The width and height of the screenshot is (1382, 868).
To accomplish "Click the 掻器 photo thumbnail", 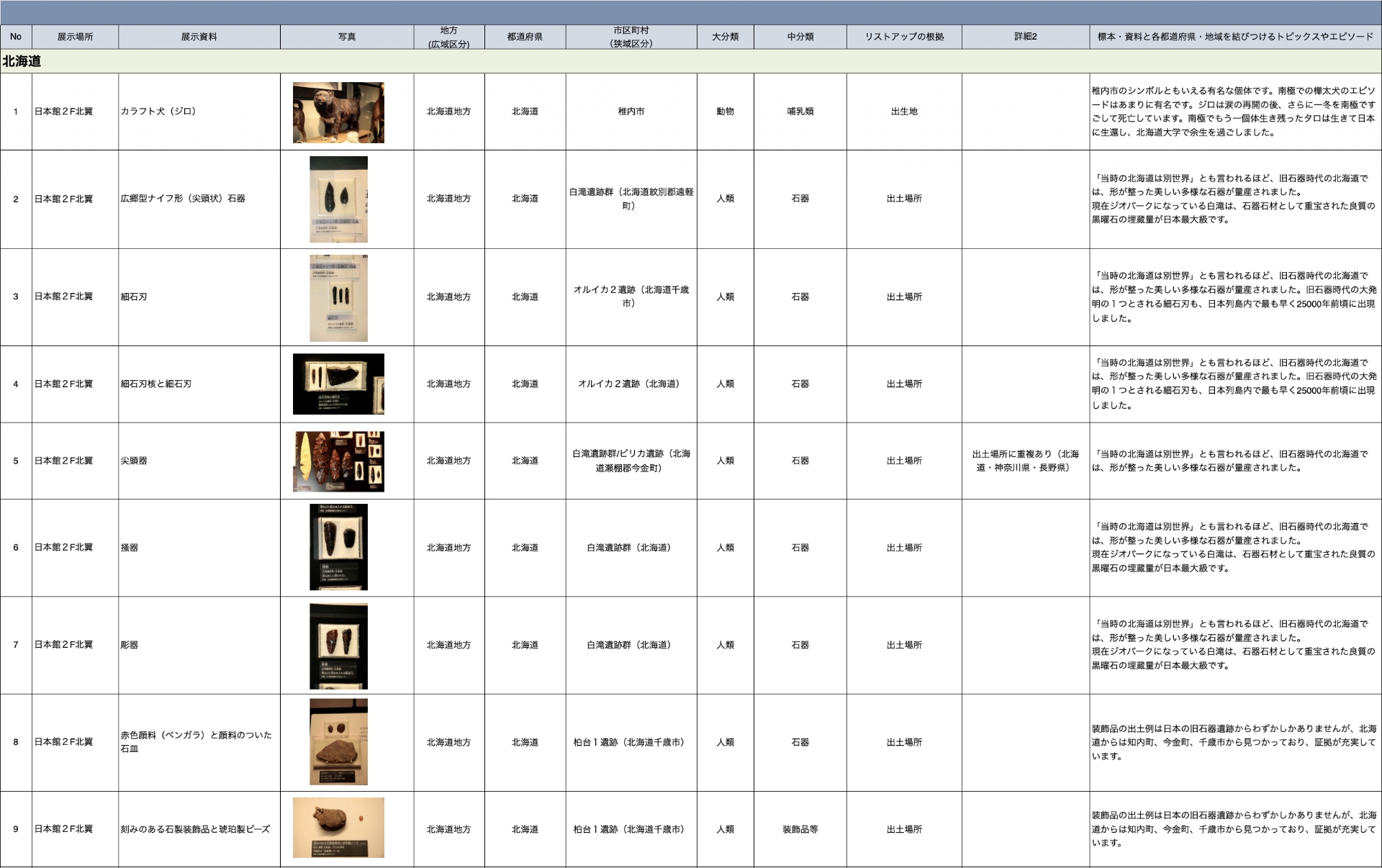I will click(338, 547).
